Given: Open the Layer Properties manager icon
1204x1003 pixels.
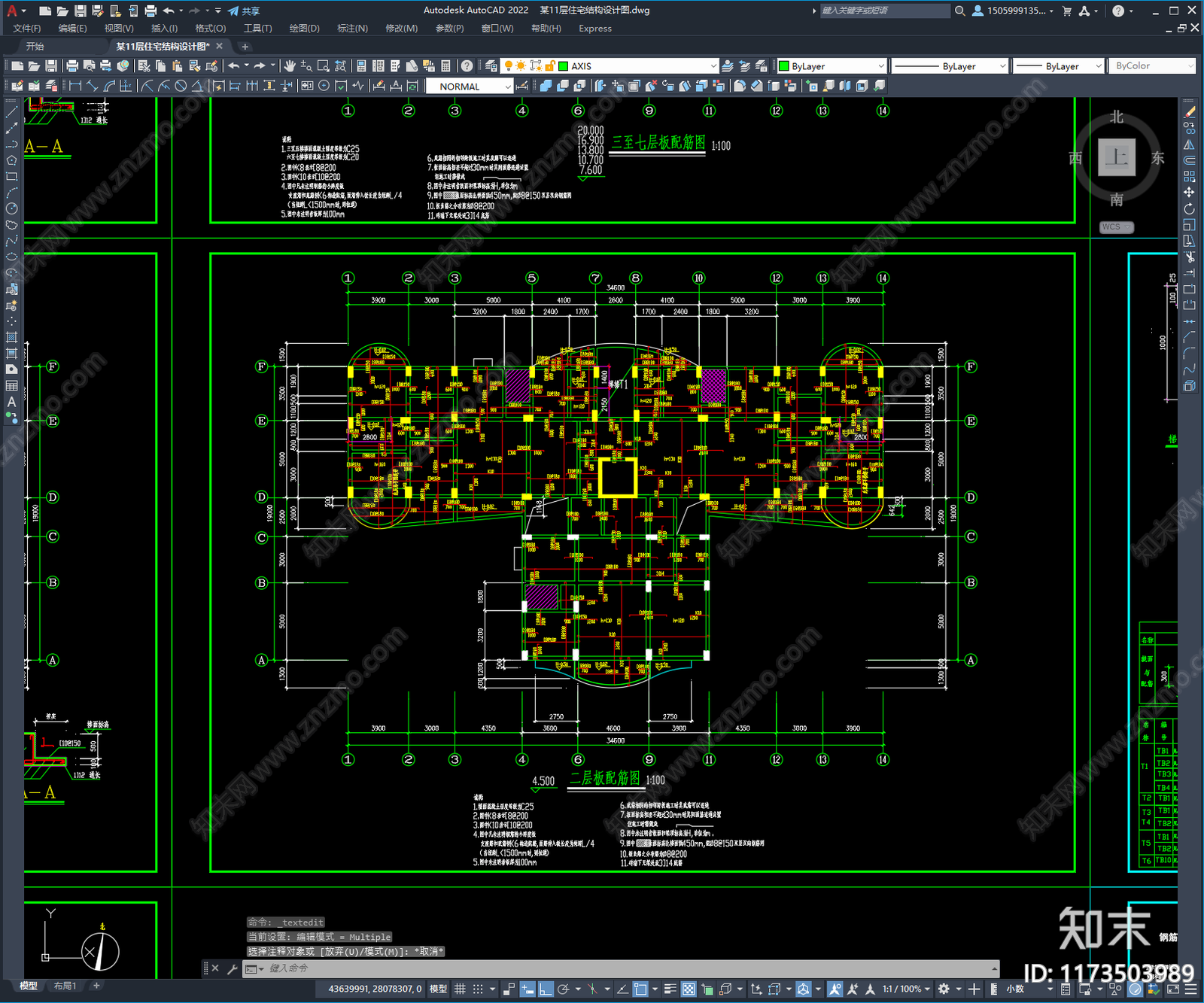Looking at the screenshot, I should pos(491,66).
